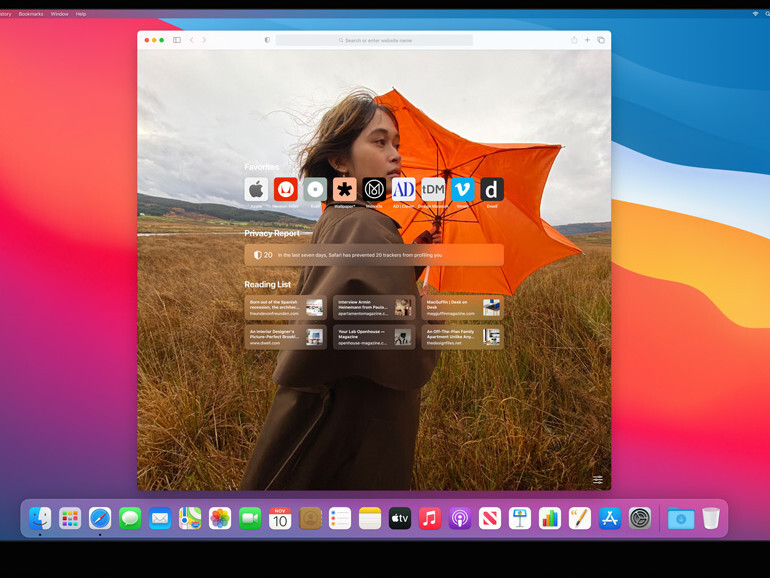This screenshot has width=770, height=578.
Task: Open start page customization settings
Action: coord(597,480)
